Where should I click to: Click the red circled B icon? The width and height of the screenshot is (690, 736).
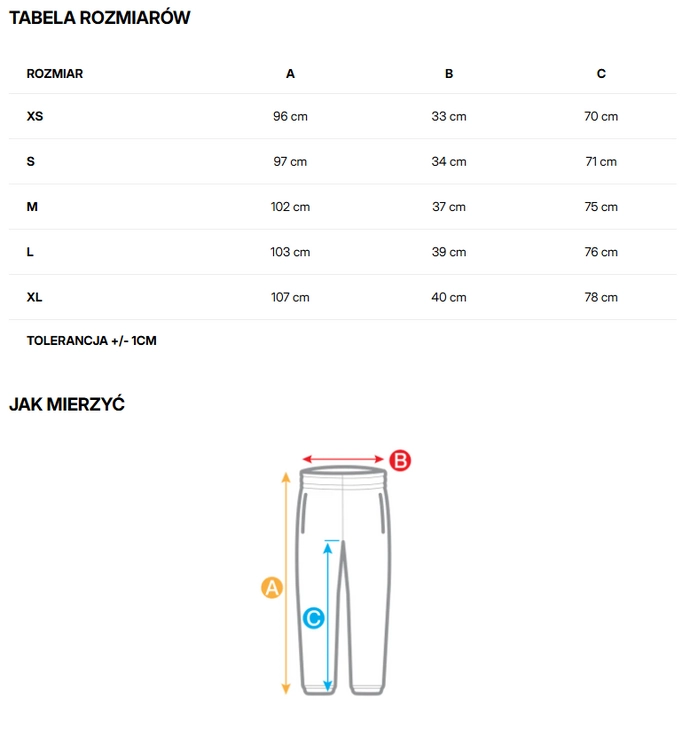pyautogui.click(x=400, y=460)
